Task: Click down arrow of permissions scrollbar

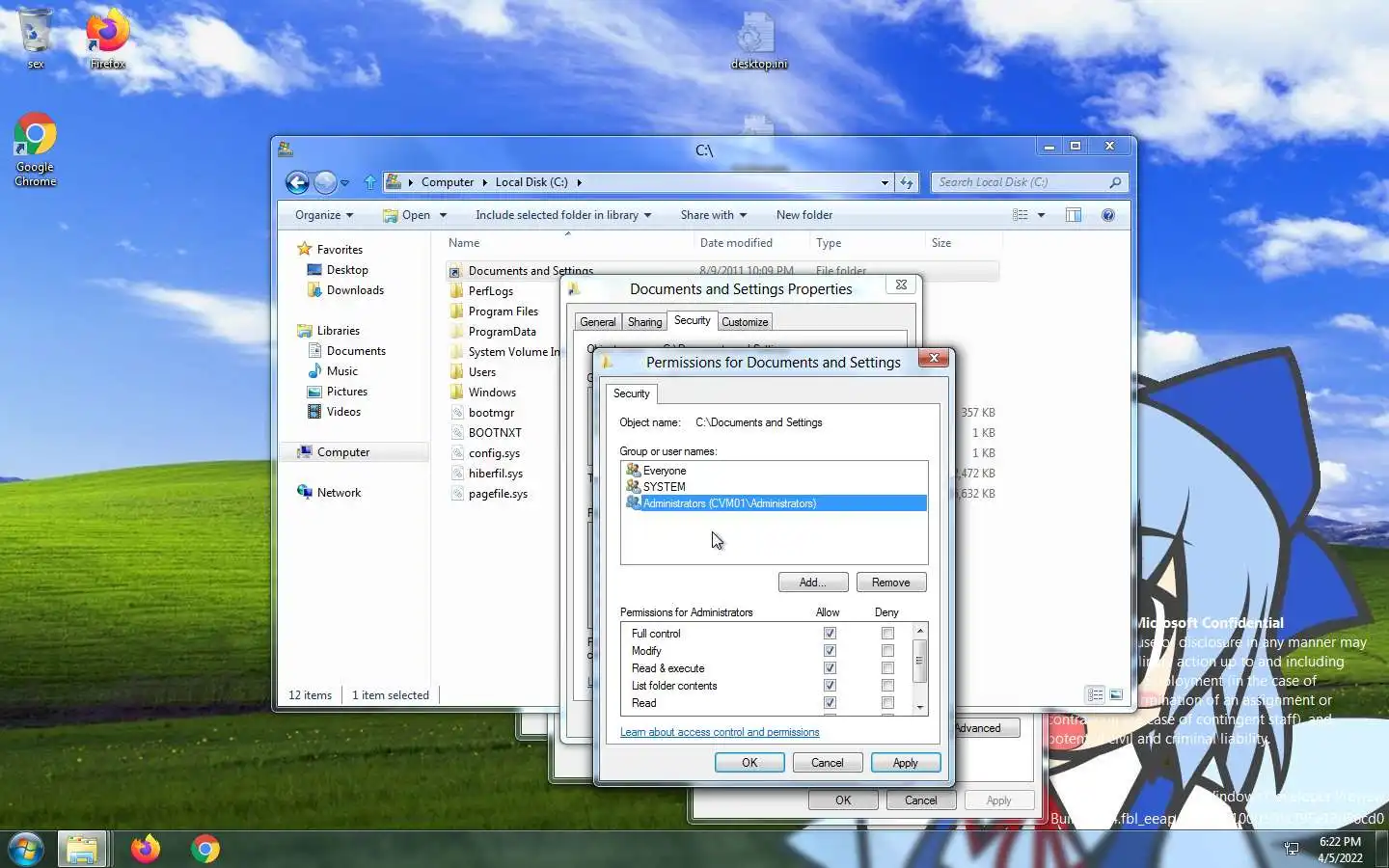Action: pos(919,707)
